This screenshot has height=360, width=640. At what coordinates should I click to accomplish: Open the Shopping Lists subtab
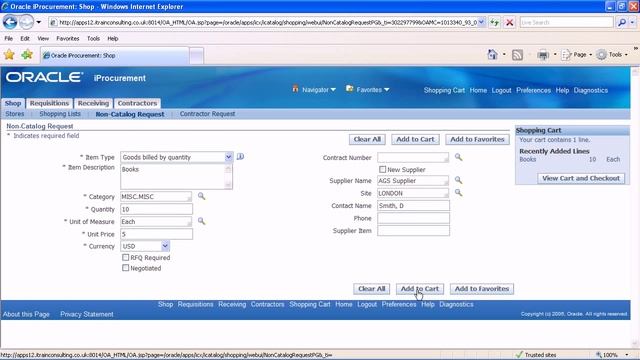pos(60,114)
